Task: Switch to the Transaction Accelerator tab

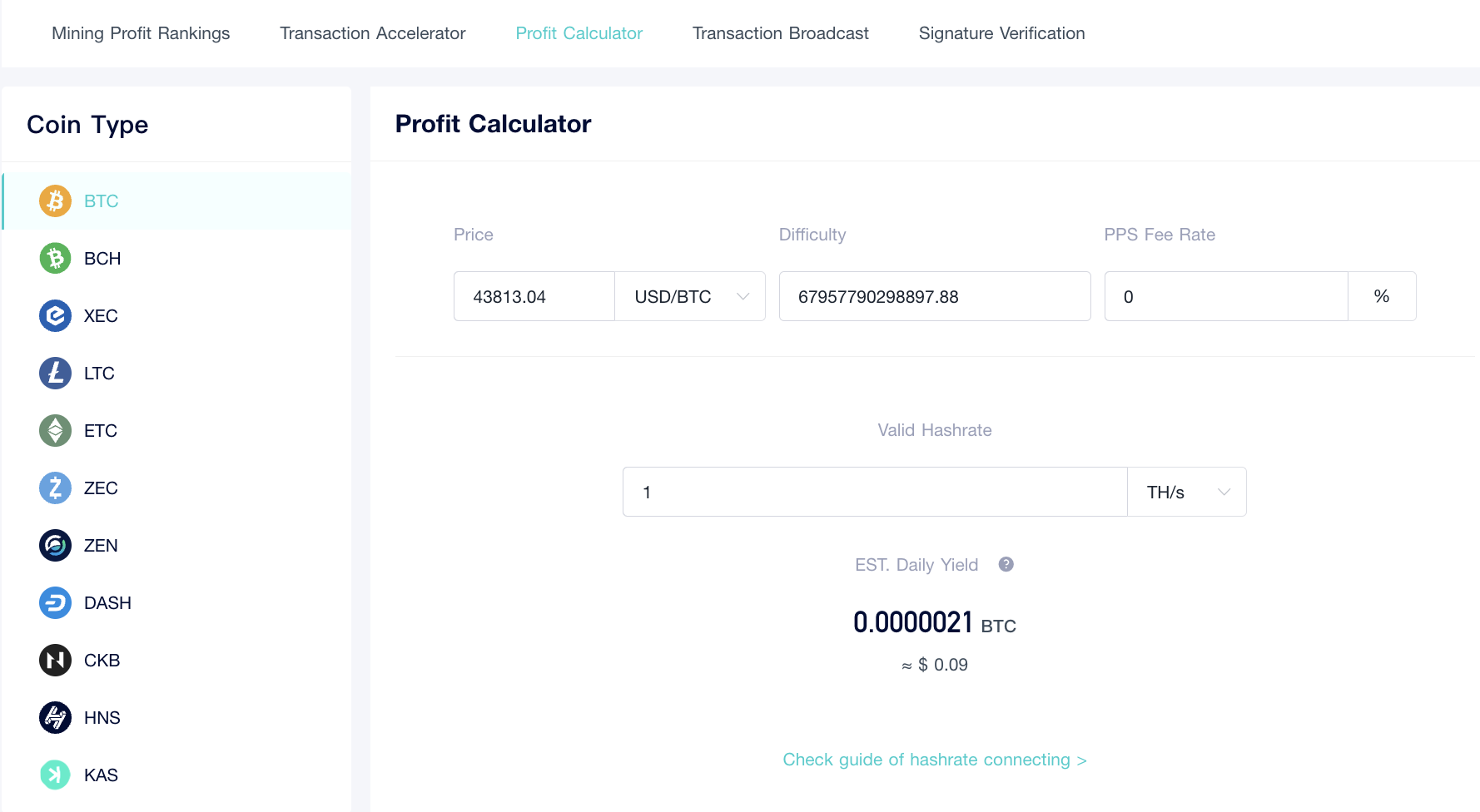Action: (x=373, y=33)
